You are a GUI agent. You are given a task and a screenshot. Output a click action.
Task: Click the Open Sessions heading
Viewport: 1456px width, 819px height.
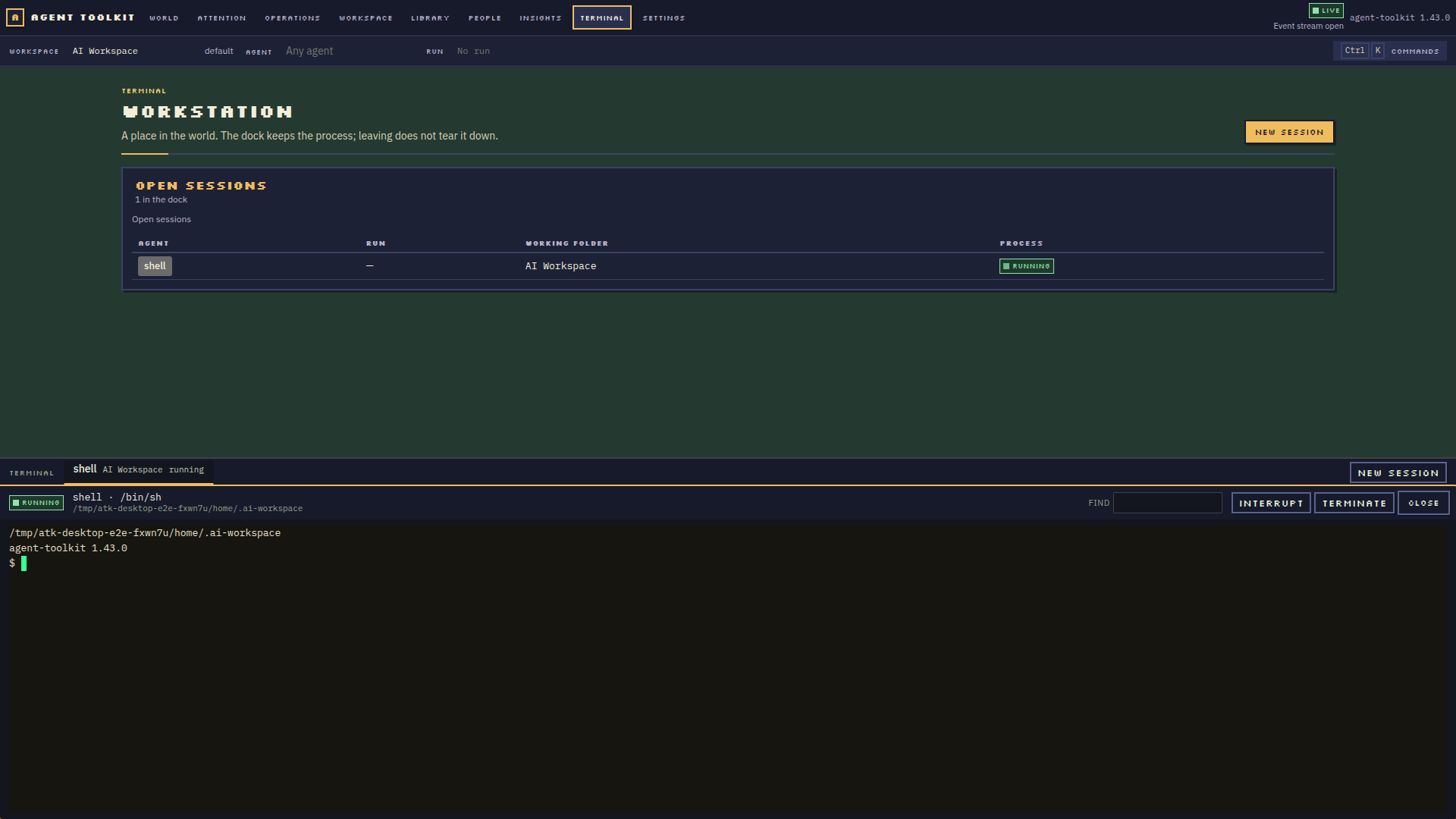(201, 186)
